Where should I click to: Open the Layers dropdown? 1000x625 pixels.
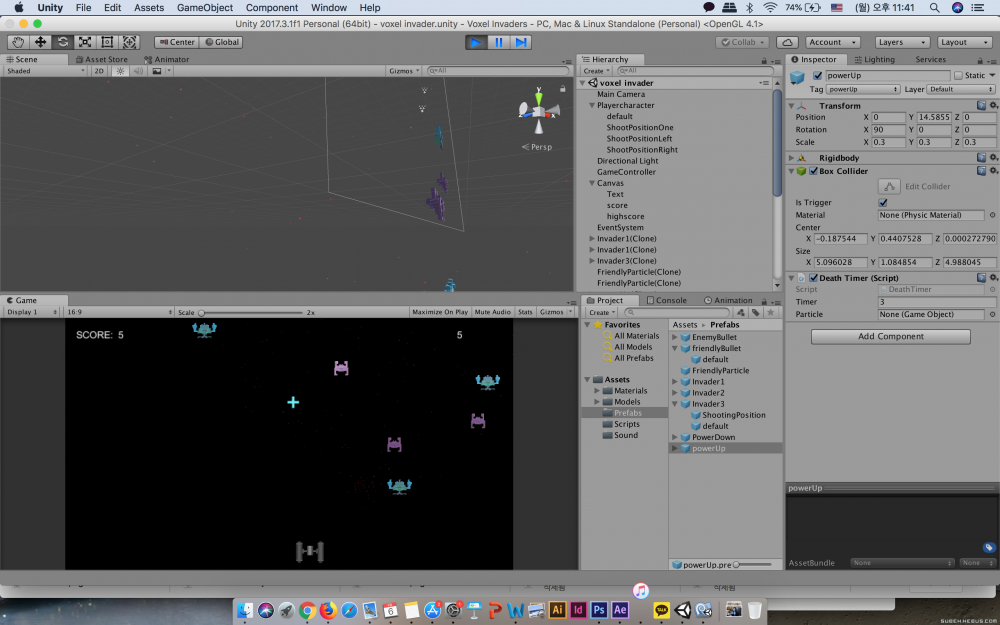point(902,42)
